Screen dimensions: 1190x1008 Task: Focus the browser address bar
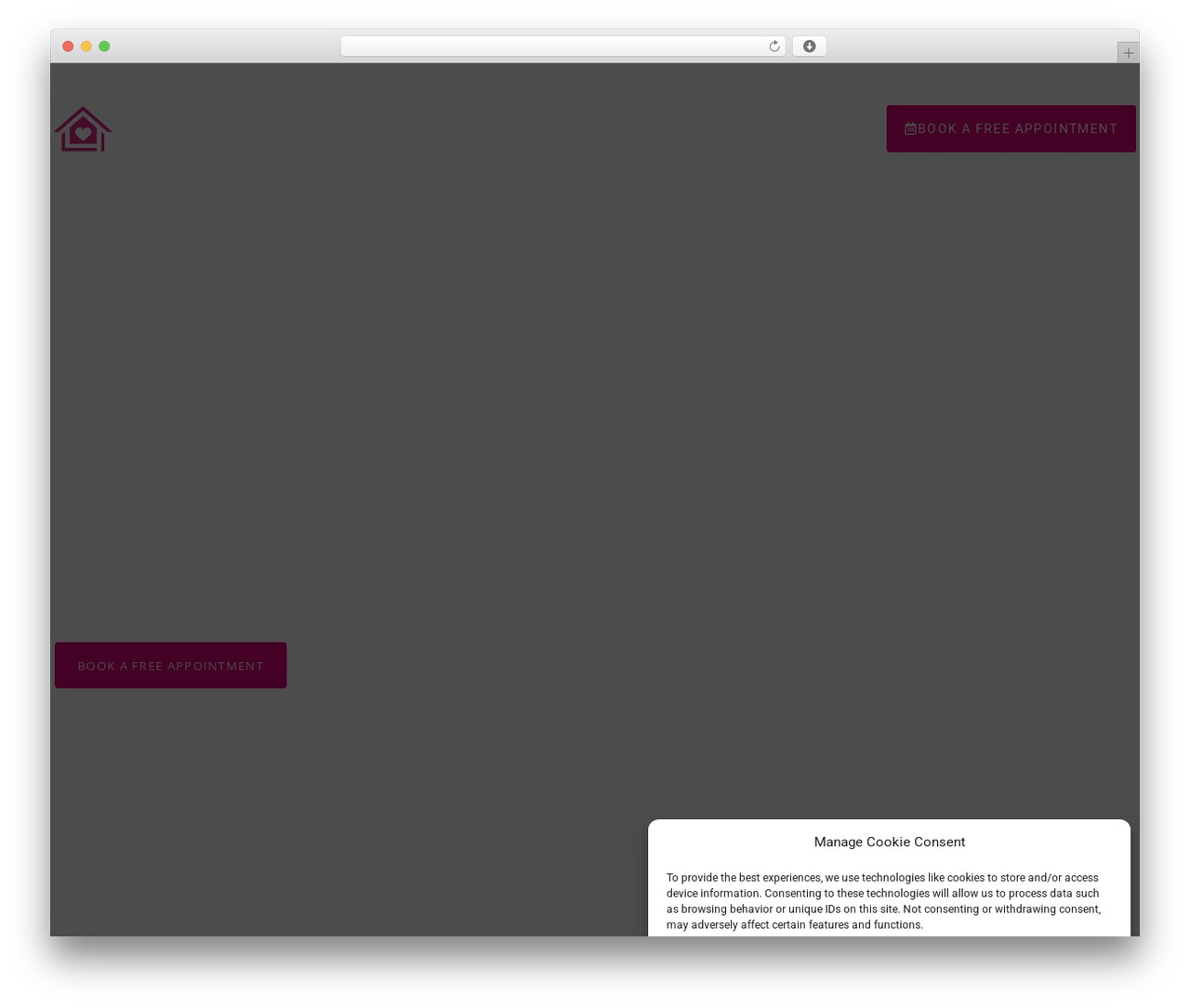pyautogui.click(x=562, y=46)
